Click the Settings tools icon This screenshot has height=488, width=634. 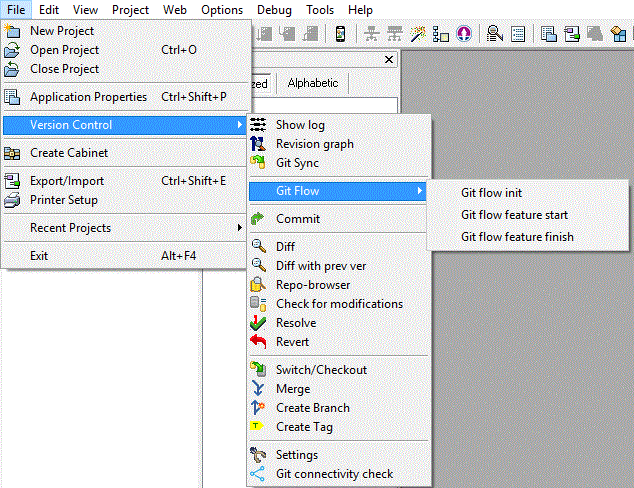click(x=258, y=455)
